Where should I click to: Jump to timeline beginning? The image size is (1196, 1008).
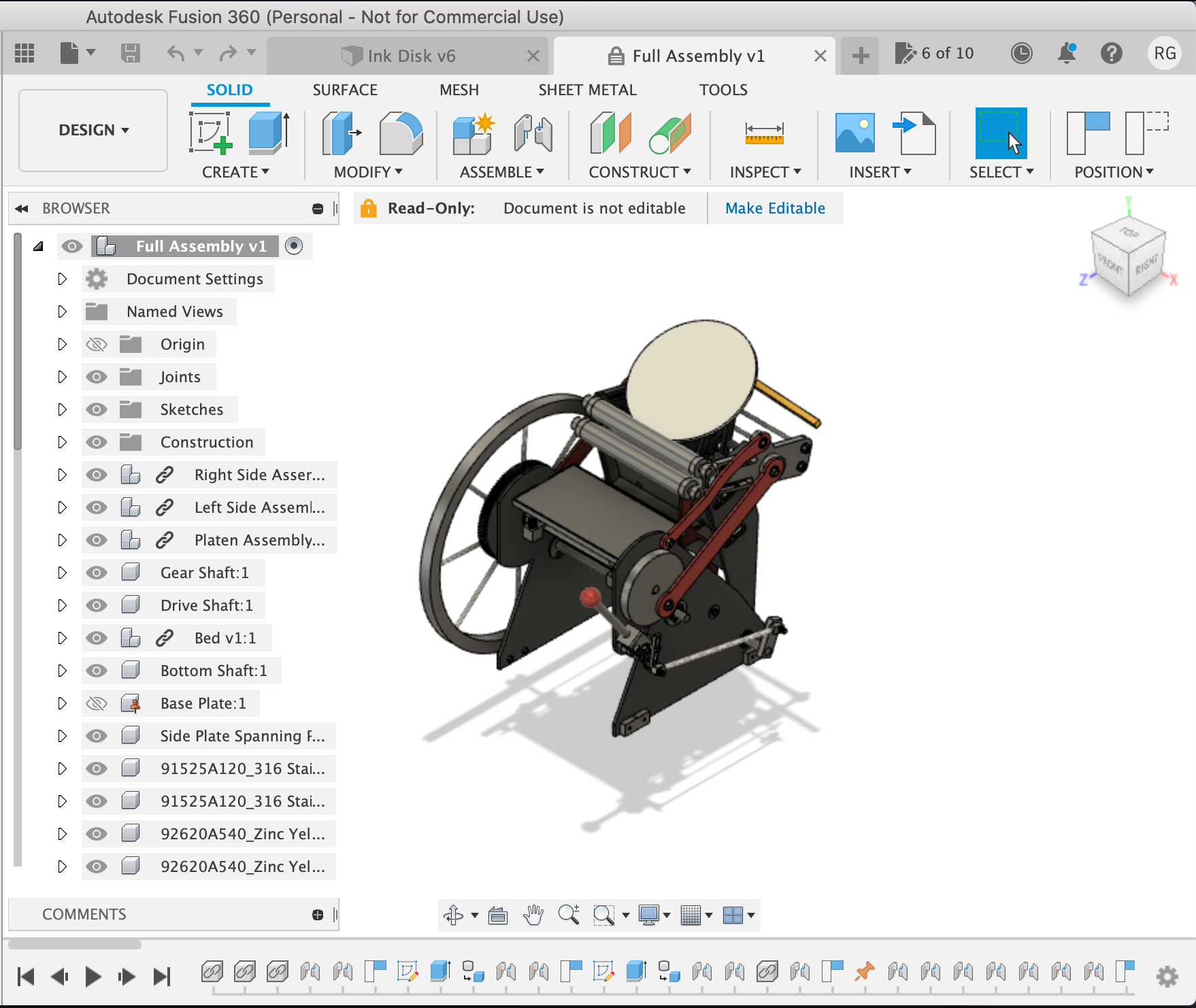pyautogui.click(x=26, y=977)
